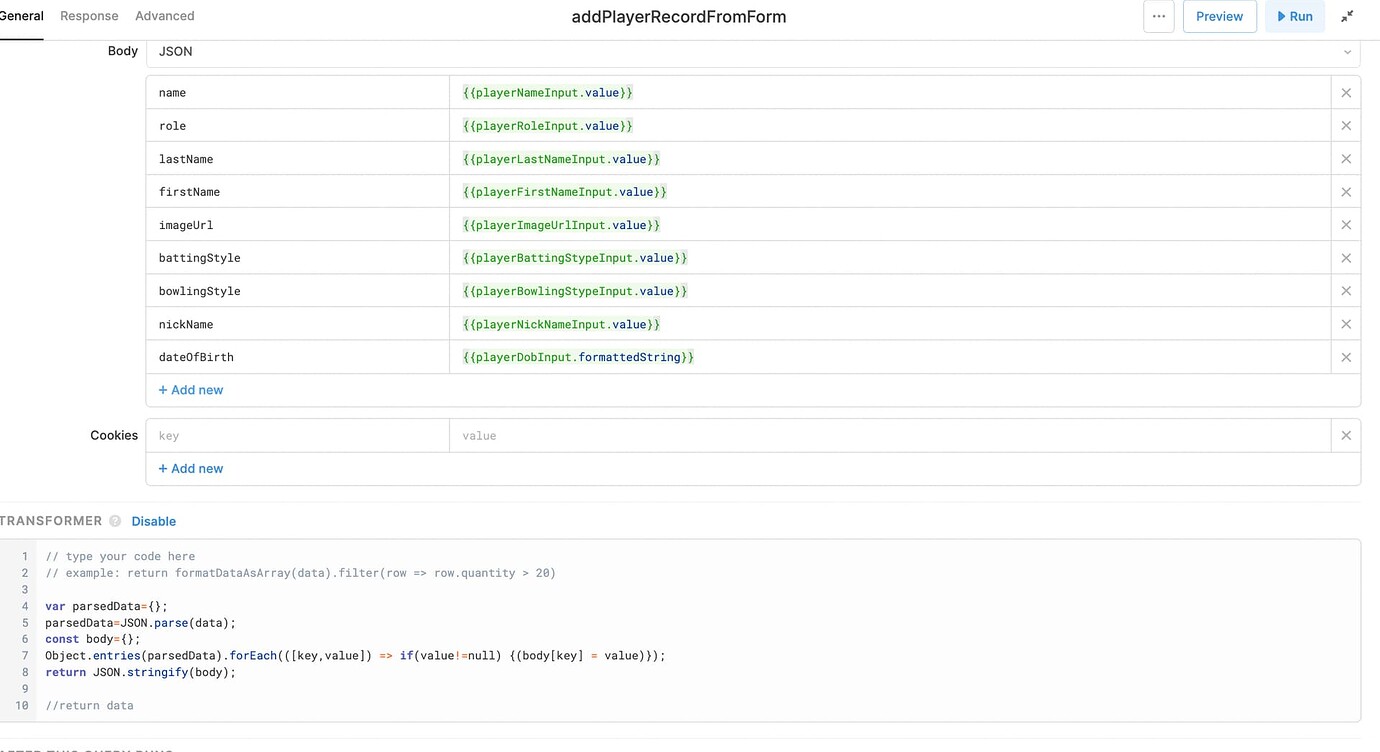This screenshot has height=752, width=1380.
Task: Edit the playerLastNameInput.value expression
Action: [890, 159]
